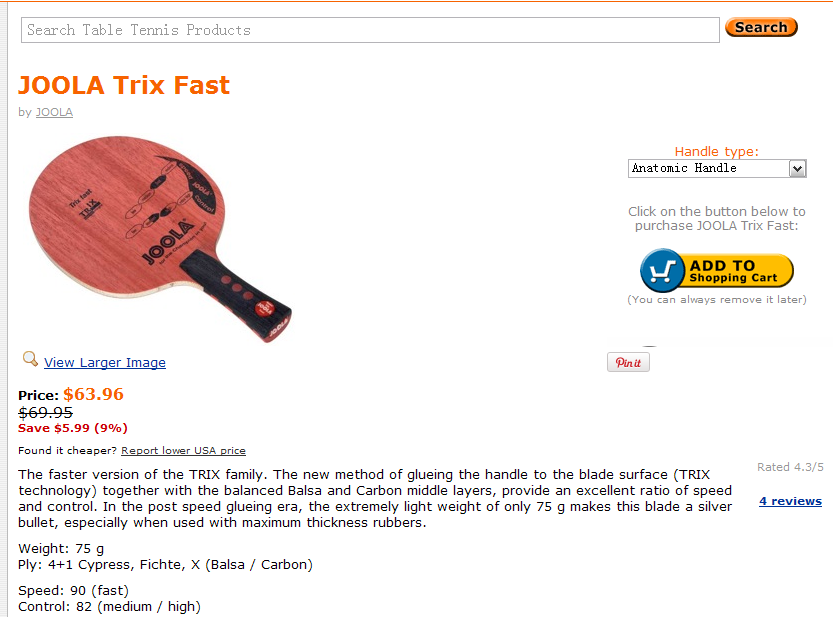The width and height of the screenshot is (833, 617).
Task: Click the magnifying glass icon beside View Larger Image
Action: click(30, 359)
